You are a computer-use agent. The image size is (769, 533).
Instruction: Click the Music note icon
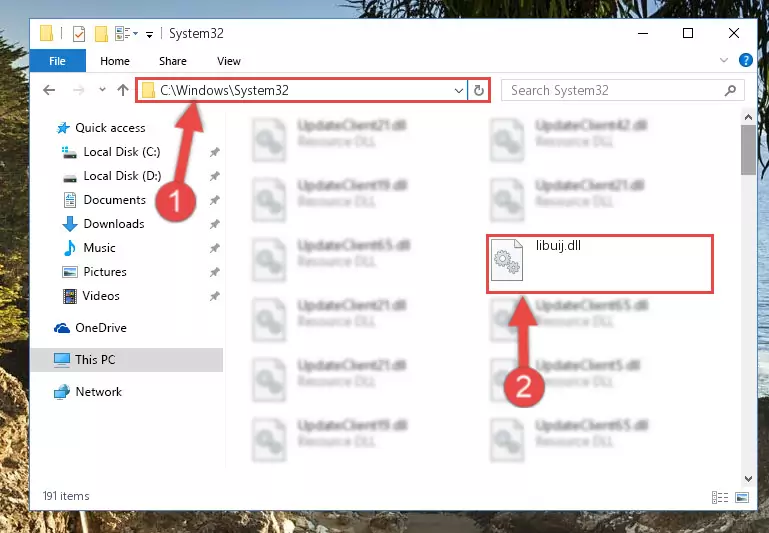pyautogui.click(x=70, y=248)
